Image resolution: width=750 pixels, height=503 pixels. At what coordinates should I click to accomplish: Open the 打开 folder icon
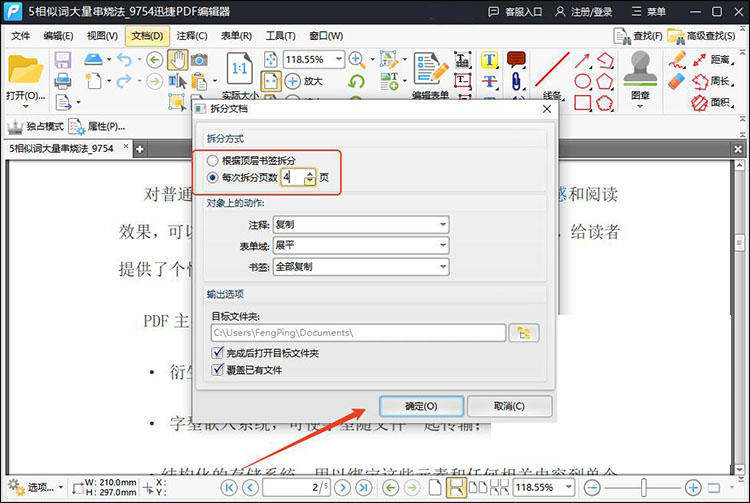(25, 70)
